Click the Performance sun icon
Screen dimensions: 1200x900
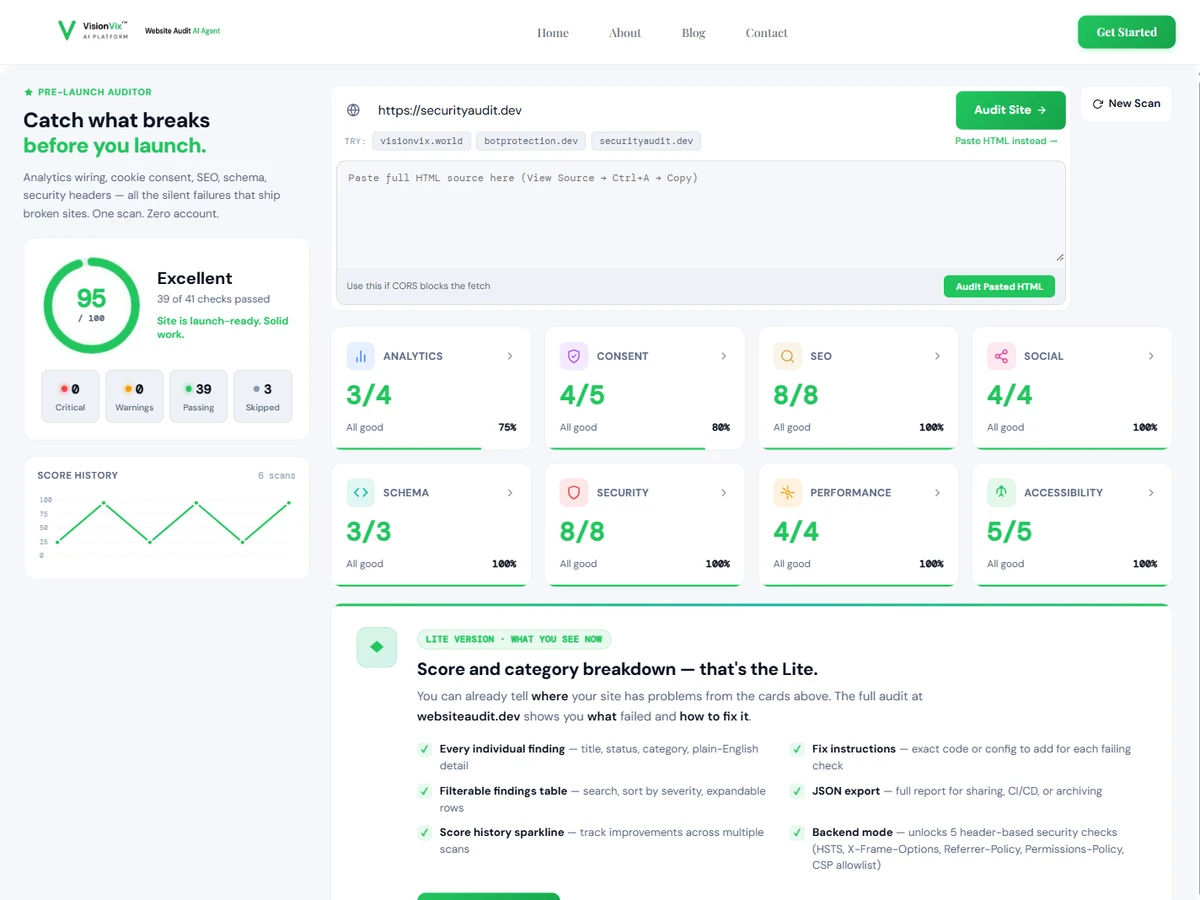pos(788,492)
